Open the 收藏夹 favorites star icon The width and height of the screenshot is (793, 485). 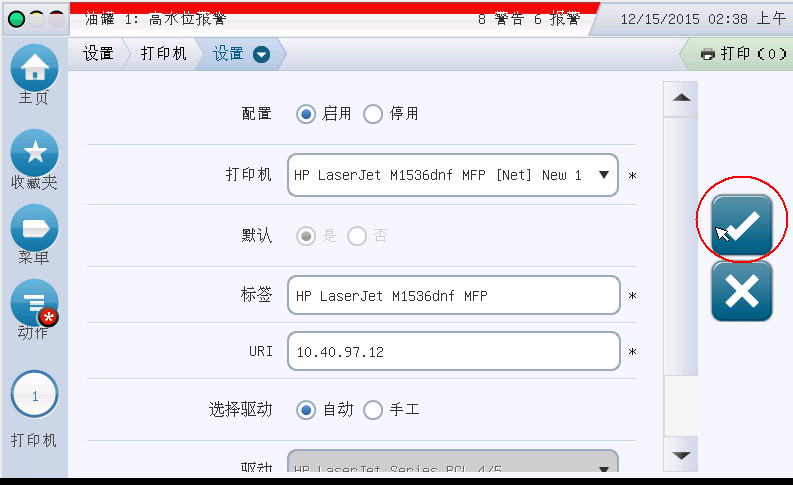35,153
